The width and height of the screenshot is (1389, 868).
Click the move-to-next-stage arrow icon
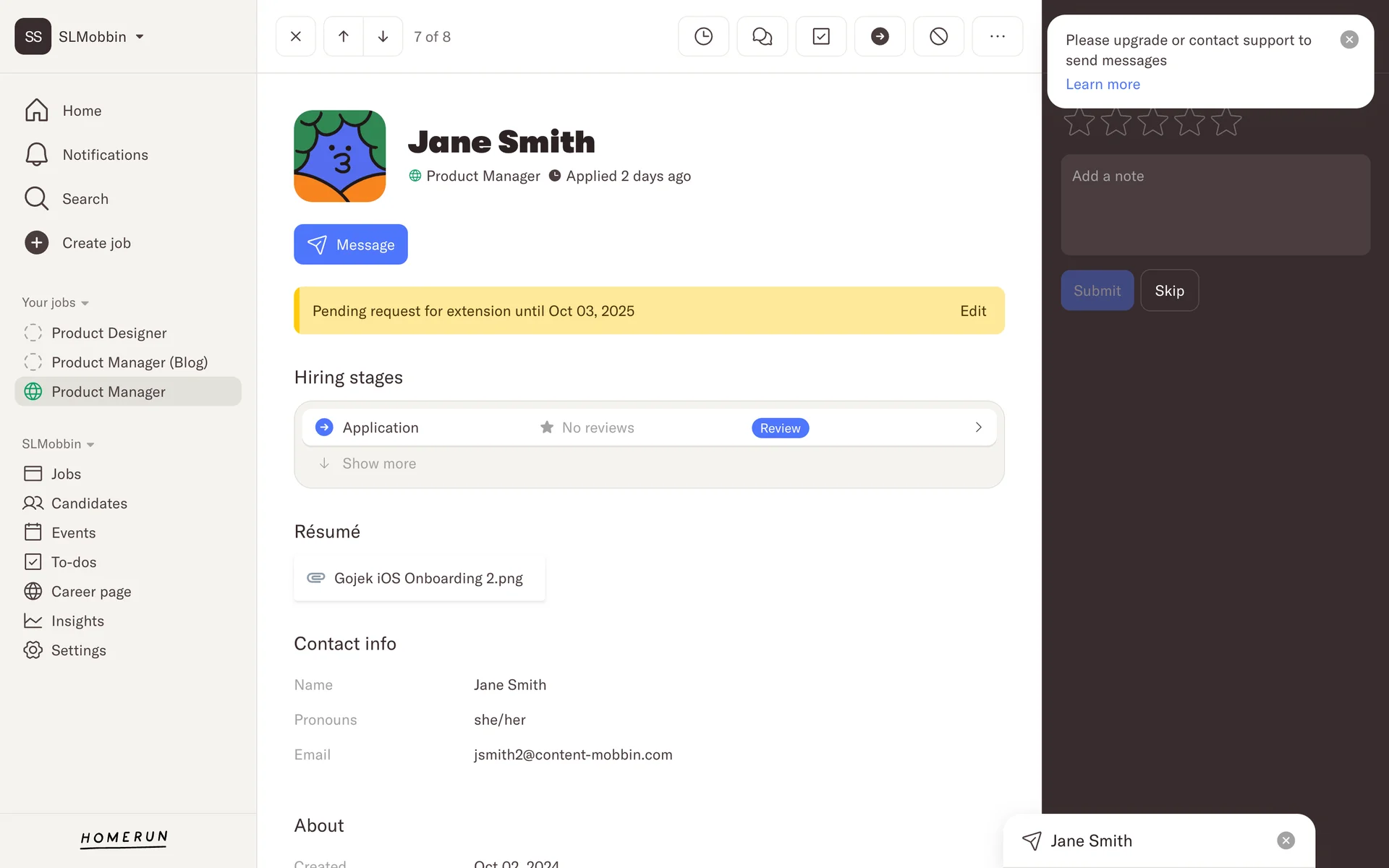879,36
